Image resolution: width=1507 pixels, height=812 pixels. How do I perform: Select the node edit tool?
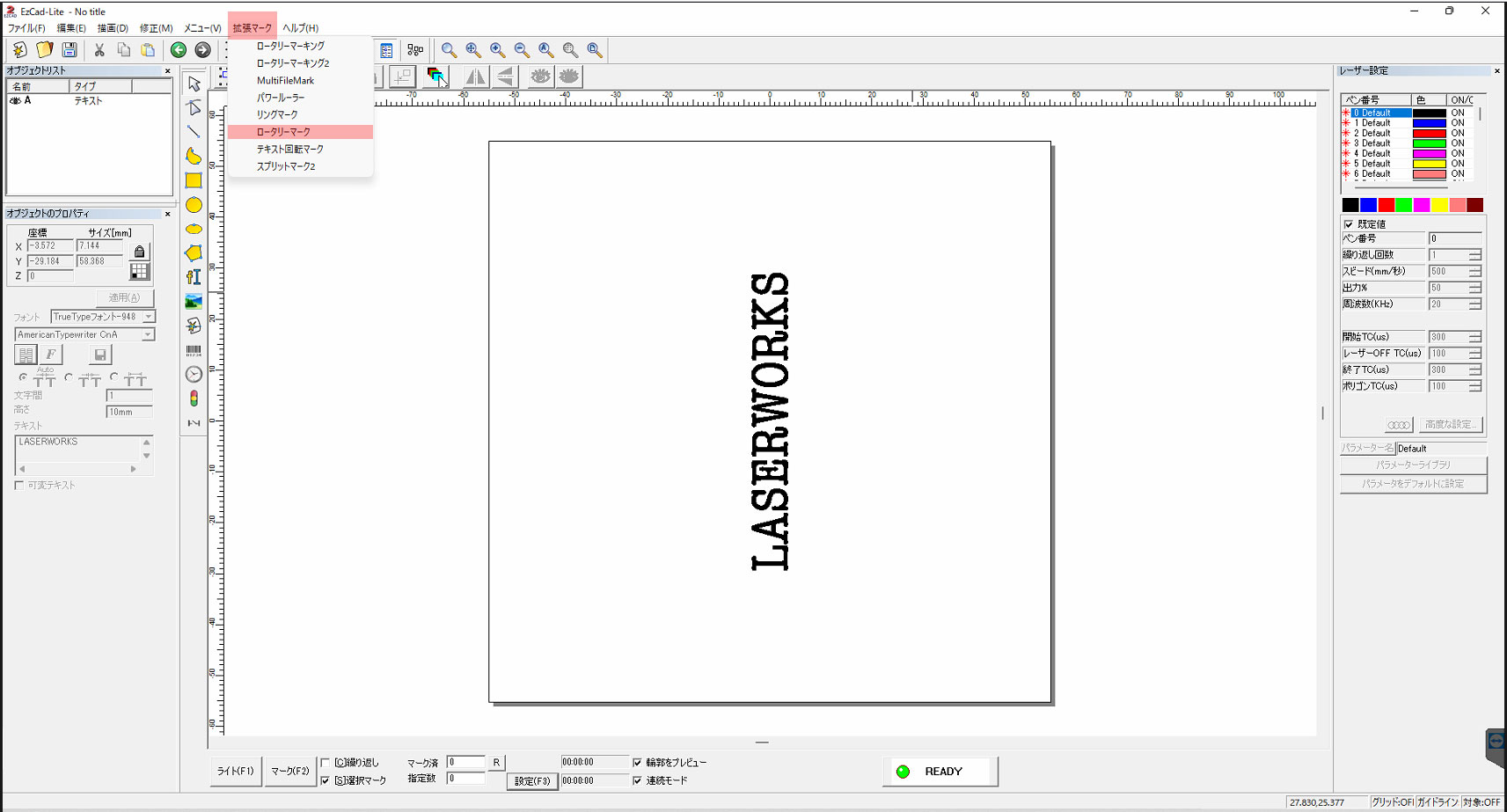pyautogui.click(x=194, y=107)
